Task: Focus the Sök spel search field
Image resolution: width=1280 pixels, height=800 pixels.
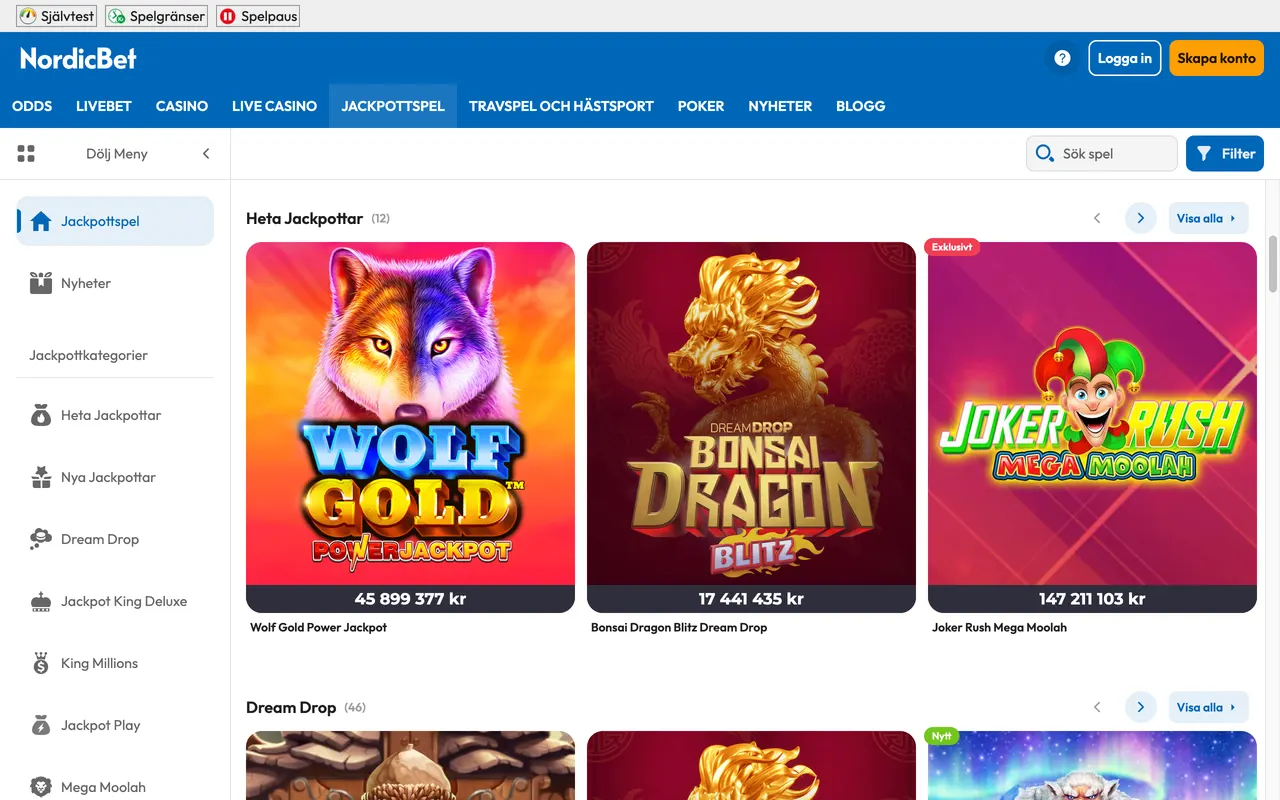Action: pyautogui.click(x=1102, y=153)
